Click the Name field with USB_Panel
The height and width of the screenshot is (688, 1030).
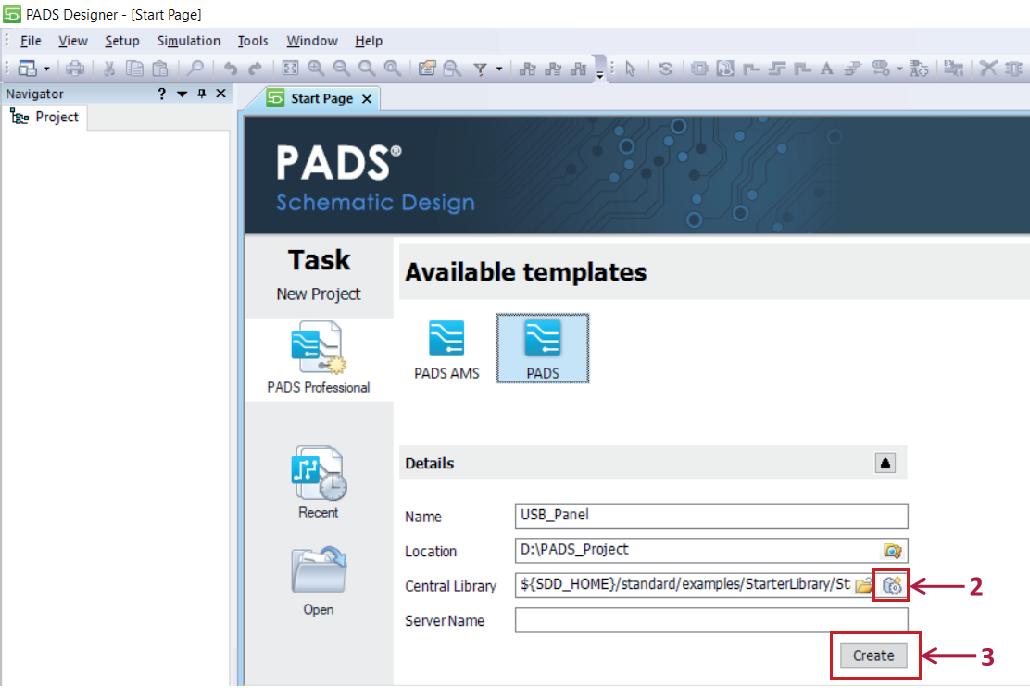(x=711, y=515)
